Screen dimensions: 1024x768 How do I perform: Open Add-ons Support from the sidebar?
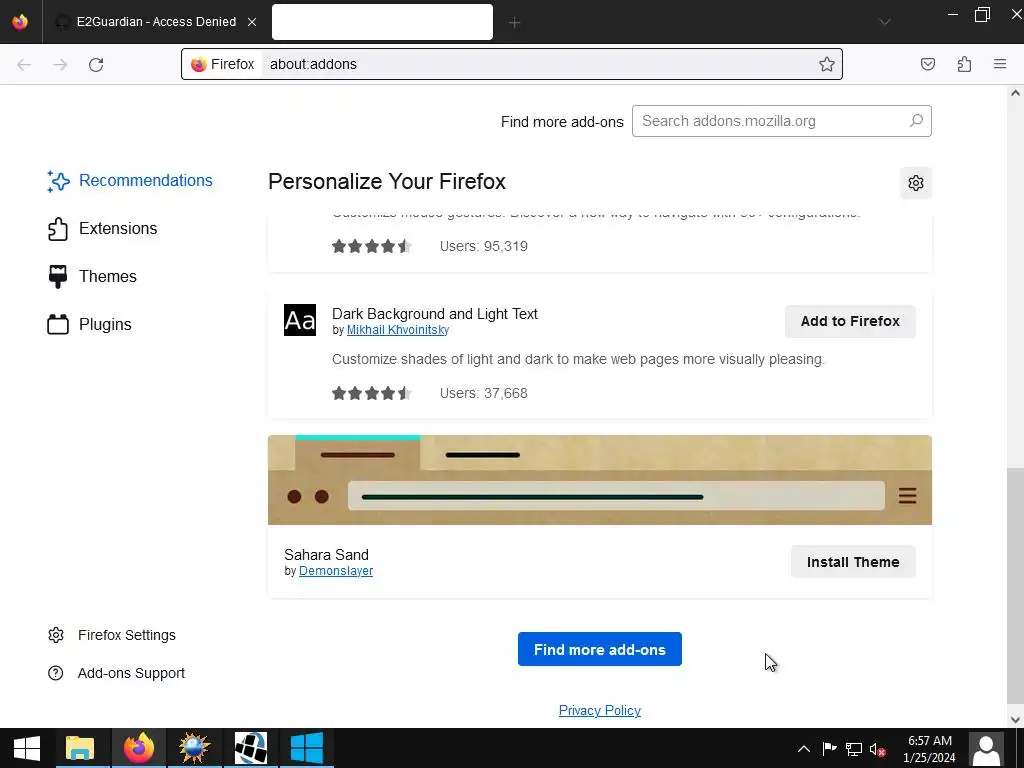pyautogui.click(x=116, y=673)
